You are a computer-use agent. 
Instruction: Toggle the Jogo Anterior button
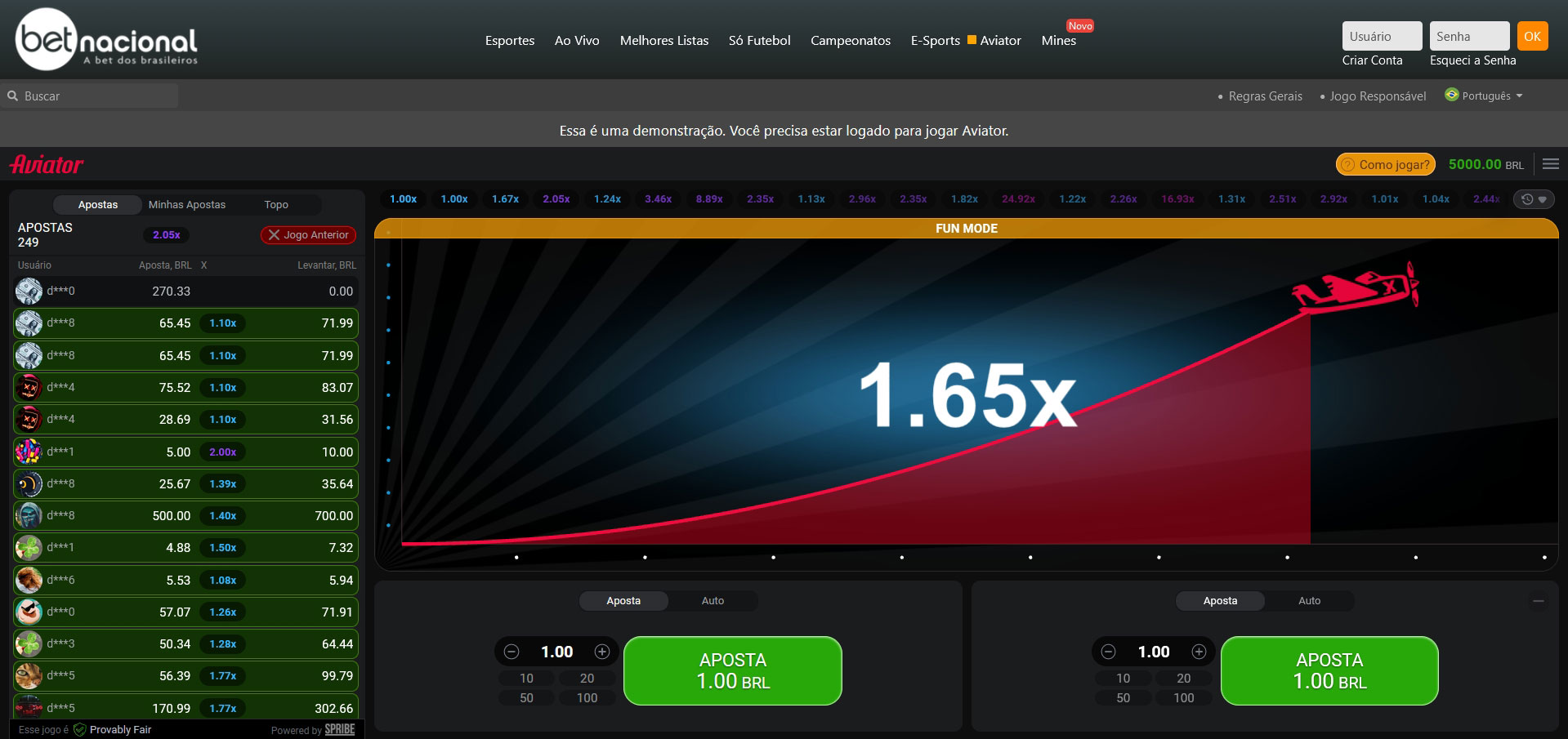coord(308,234)
